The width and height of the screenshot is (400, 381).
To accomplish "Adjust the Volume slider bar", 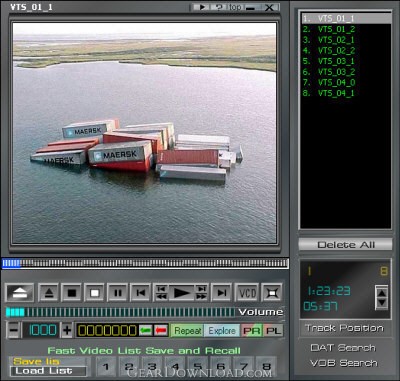I will click(x=121, y=312).
